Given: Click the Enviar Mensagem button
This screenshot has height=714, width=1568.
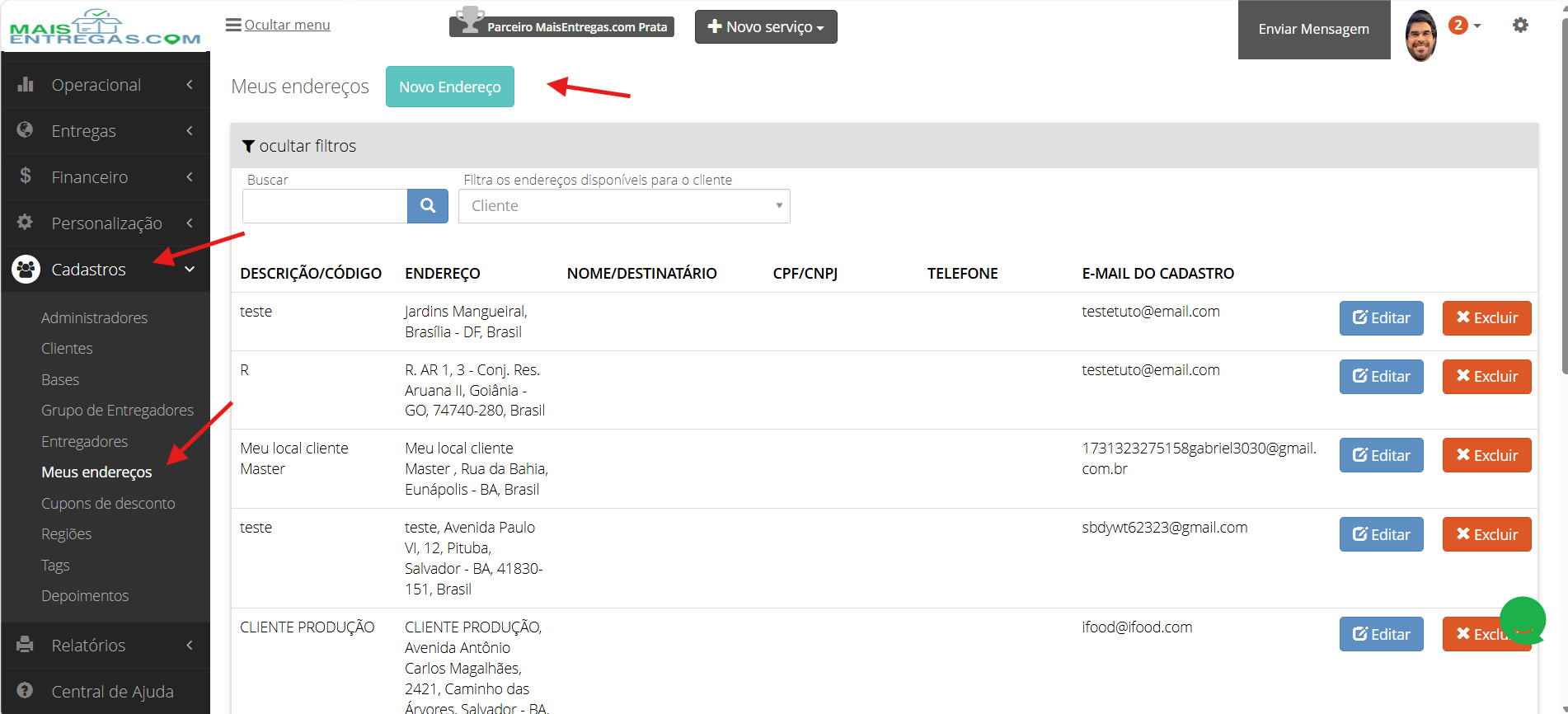Looking at the screenshot, I should [1314, 29].
